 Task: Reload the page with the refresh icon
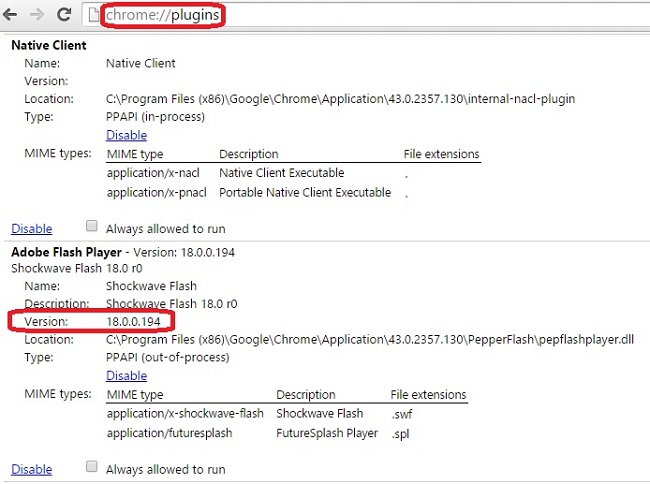(x=64, y=15)
